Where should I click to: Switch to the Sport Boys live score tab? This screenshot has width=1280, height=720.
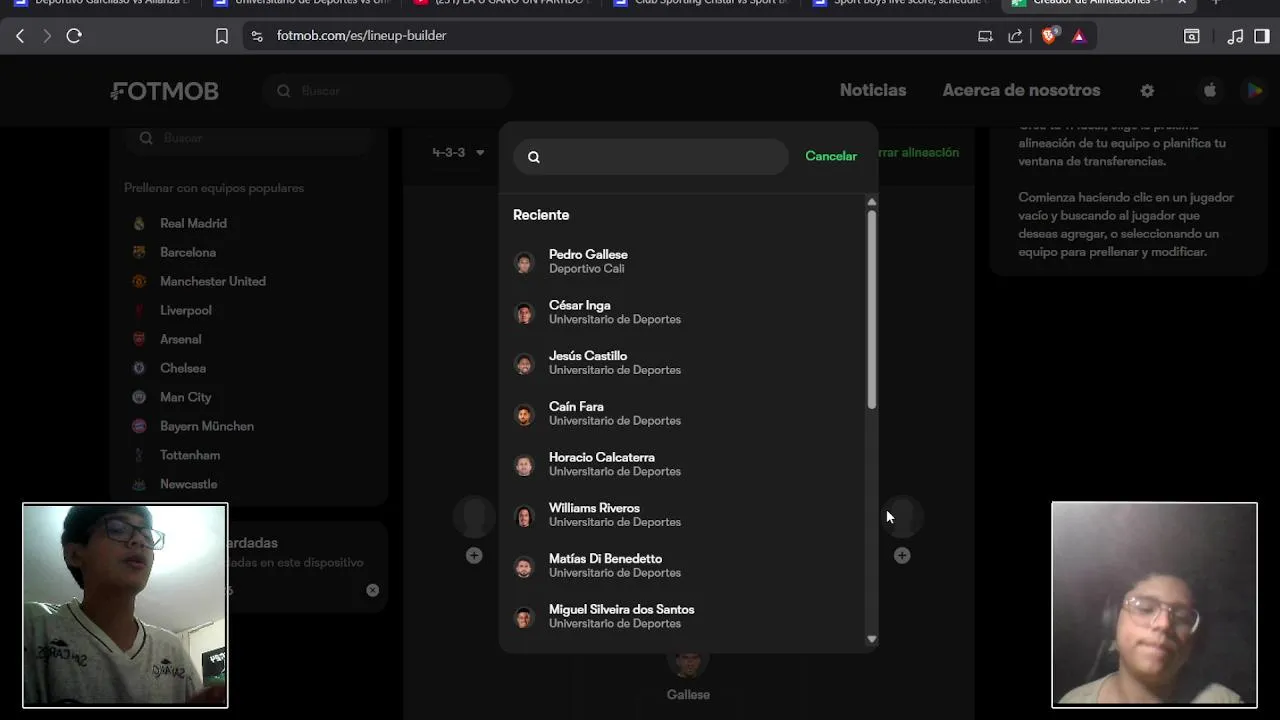(x=898, y=4)
